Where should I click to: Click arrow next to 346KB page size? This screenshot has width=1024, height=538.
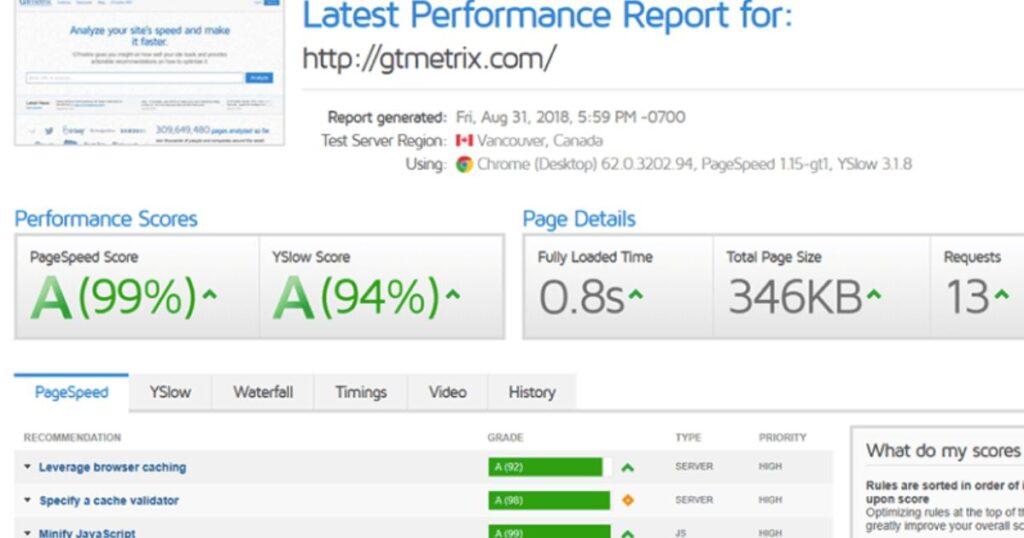point(874,295)
